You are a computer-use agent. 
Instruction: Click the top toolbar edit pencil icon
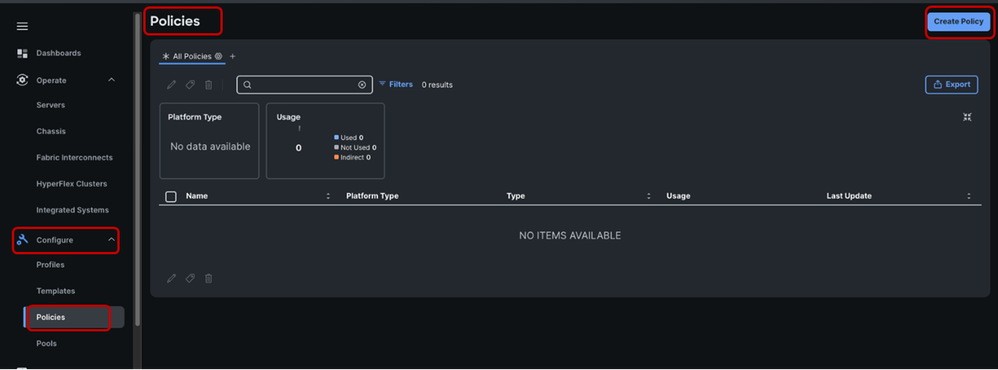[171, 85]
